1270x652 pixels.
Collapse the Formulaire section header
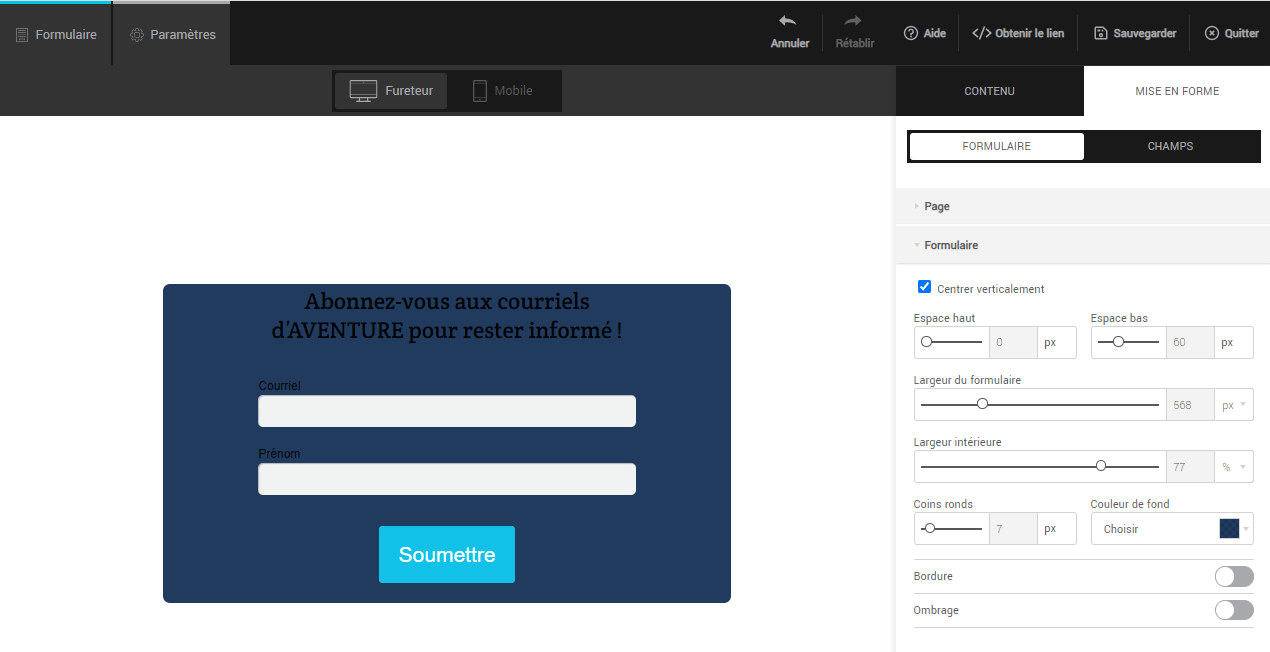point(950,245)
